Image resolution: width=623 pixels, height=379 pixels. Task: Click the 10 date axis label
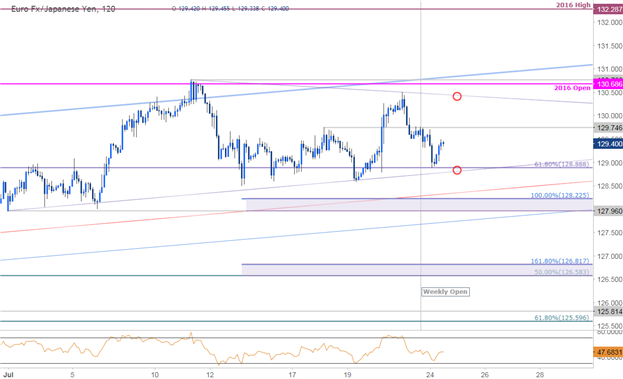[x=155, y=375]
